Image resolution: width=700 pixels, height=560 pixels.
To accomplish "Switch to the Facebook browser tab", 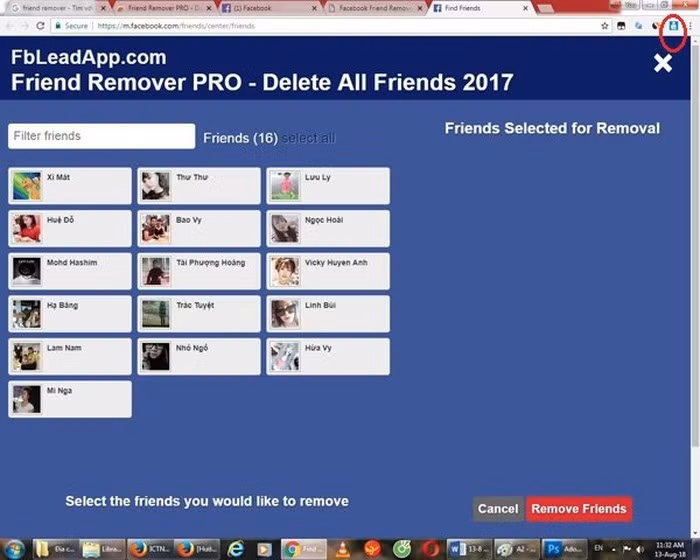I will point(268,8).
